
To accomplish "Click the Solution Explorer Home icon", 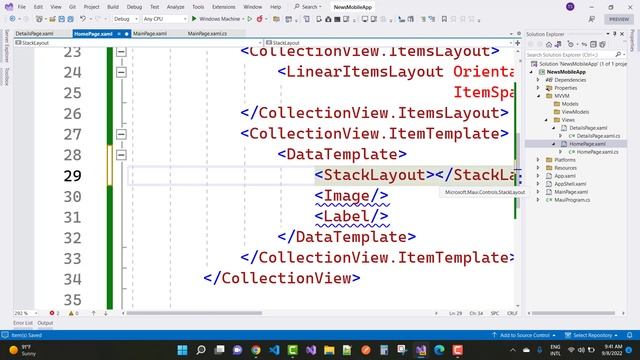I will [x=549, y=44].
